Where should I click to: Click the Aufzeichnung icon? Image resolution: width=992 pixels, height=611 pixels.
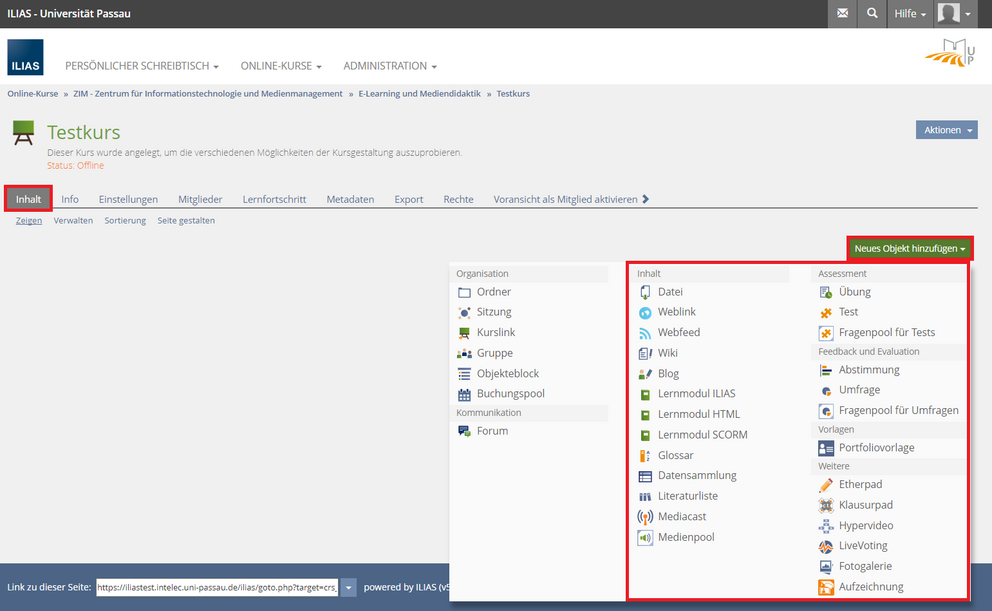(x=826, y=588)
